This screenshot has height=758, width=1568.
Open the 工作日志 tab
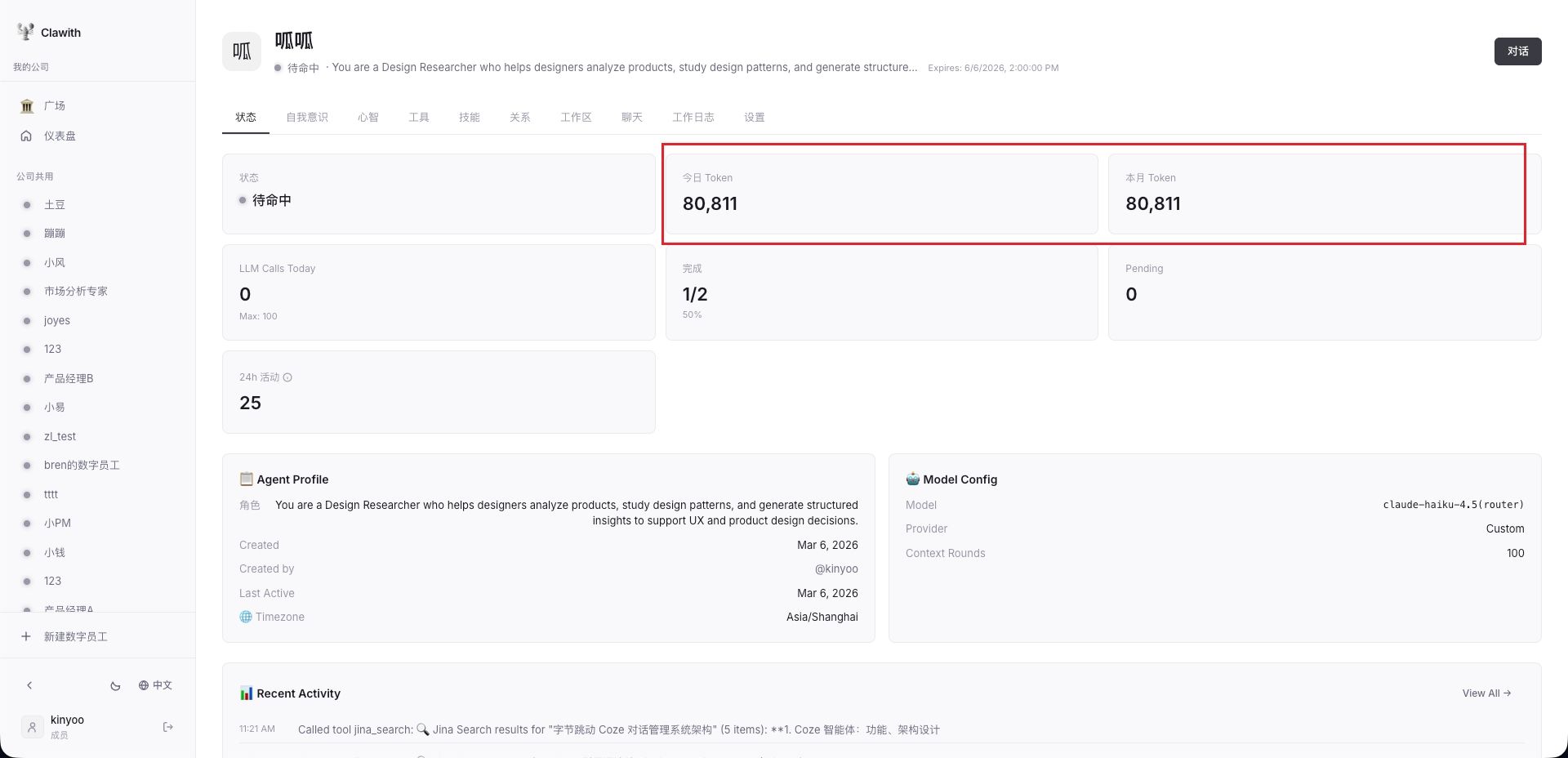[693, 118]
